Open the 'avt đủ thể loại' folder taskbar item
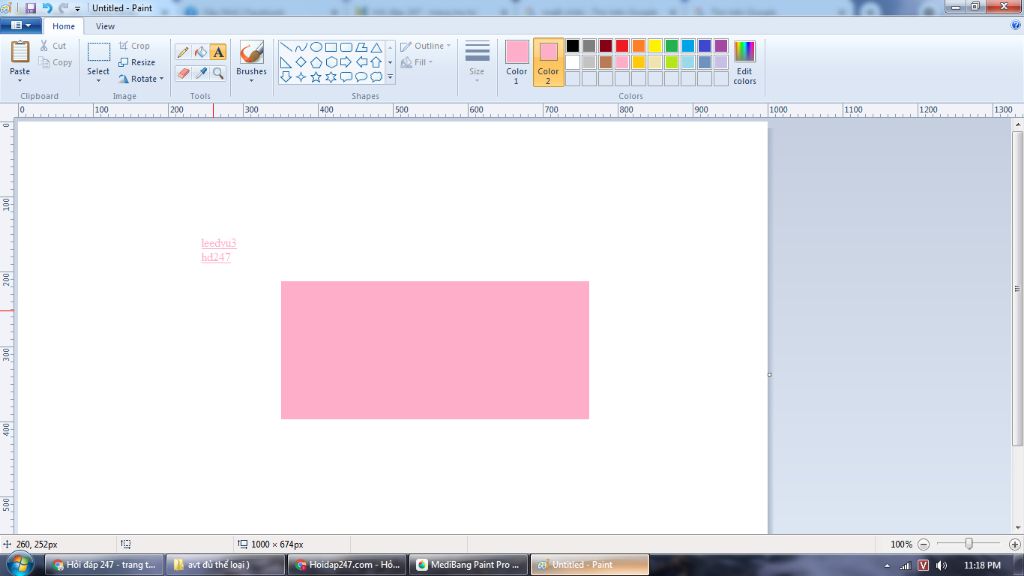The image size is (1024, 576). [x=225, y=565]
